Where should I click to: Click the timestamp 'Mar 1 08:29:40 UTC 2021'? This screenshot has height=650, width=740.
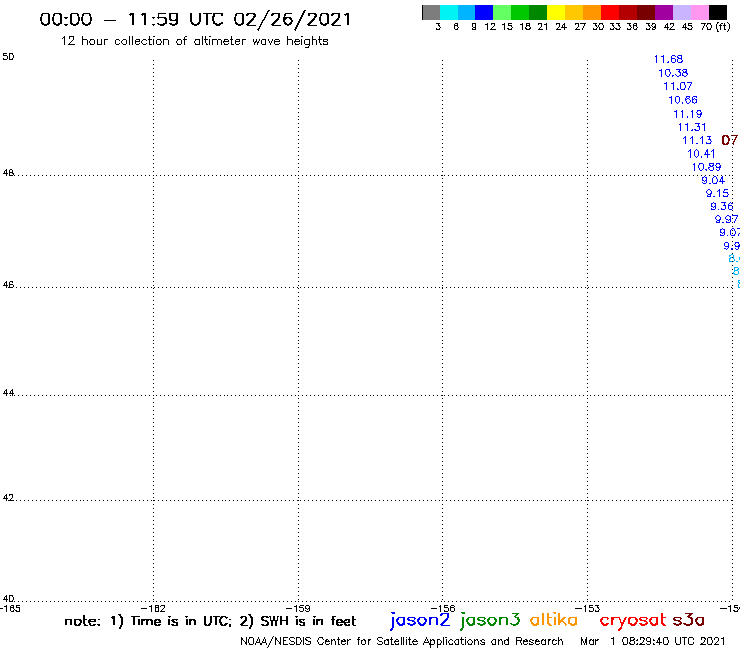pyautogui.click(x=653, y=642)
